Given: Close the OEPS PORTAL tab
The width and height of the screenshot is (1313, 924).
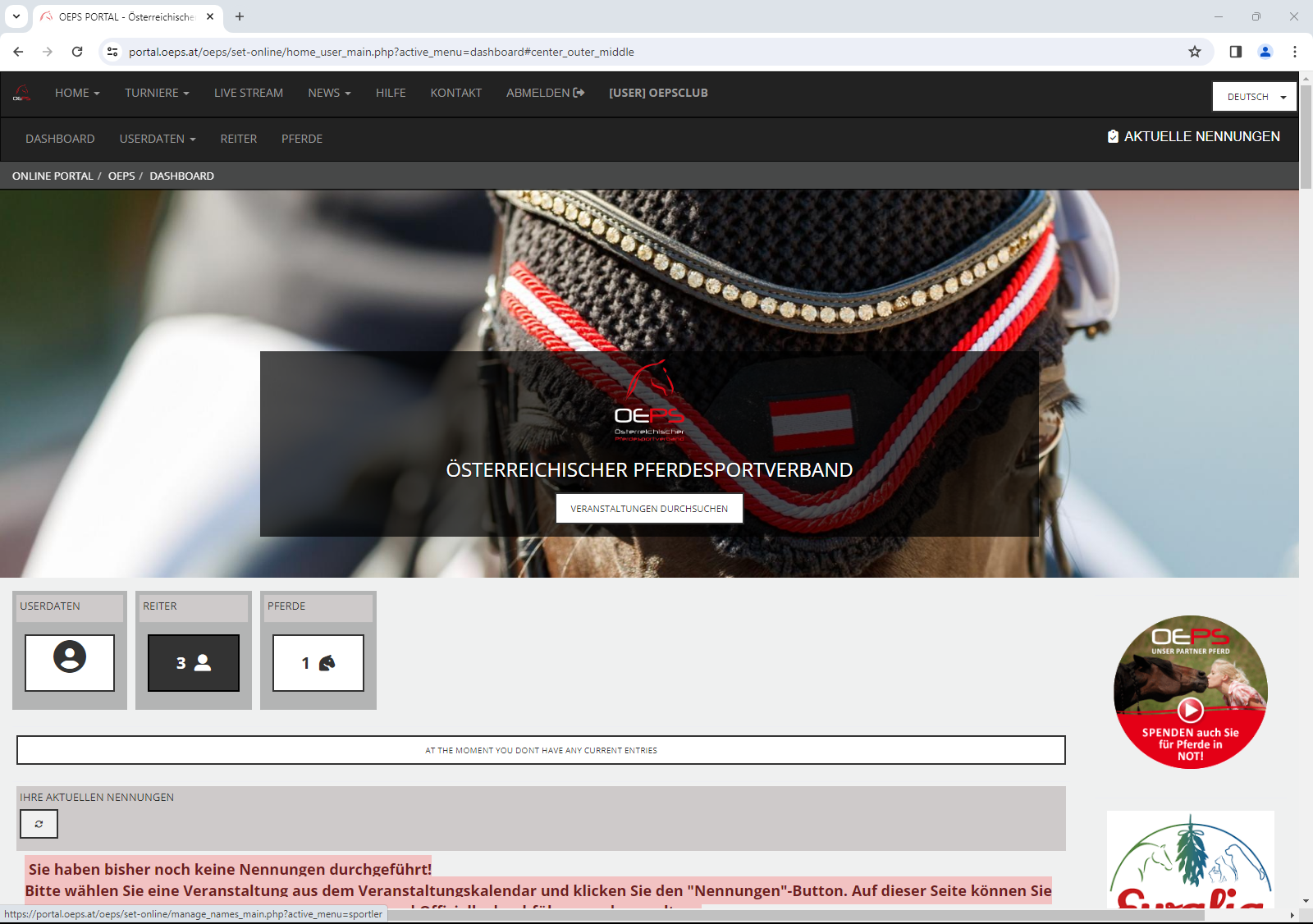Looking at the screenshot, I should [210, 16].
